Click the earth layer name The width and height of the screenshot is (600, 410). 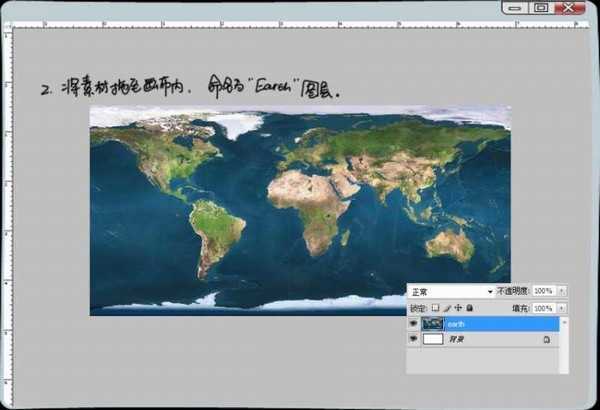coord(456,324)
